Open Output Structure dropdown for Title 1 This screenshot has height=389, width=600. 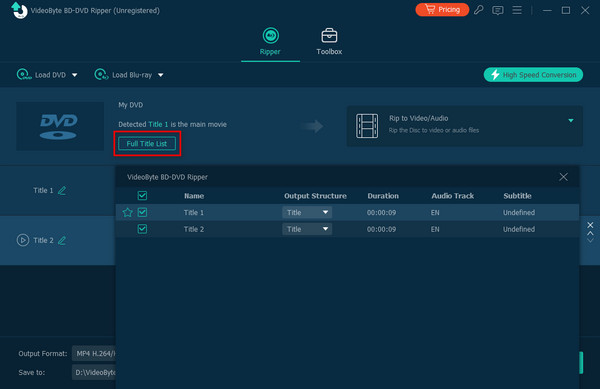[x=307, y=212]
